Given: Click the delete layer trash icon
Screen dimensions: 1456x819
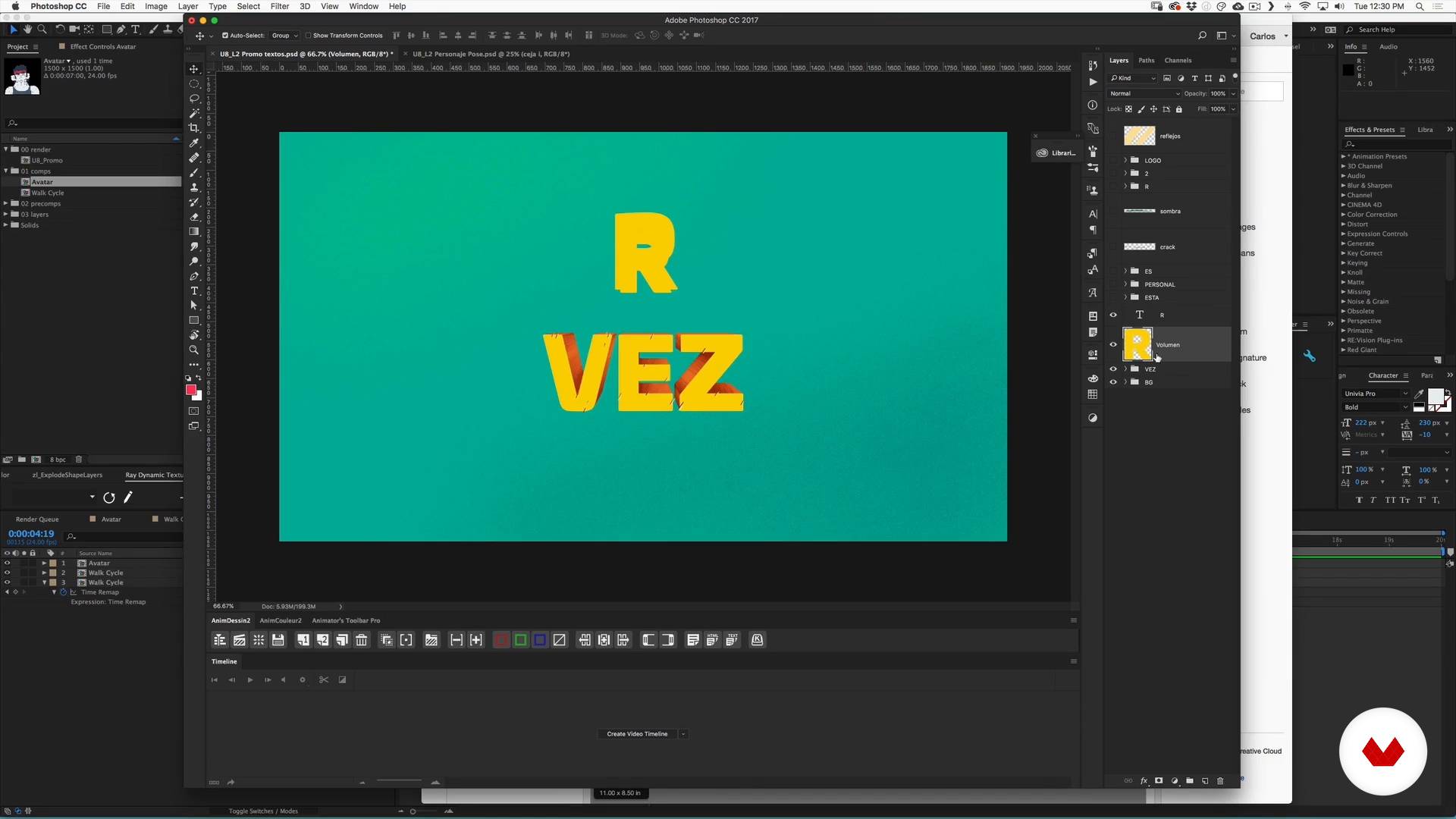Looking at the screenshot, I should pyautogui.click(x=1220, y=781).
